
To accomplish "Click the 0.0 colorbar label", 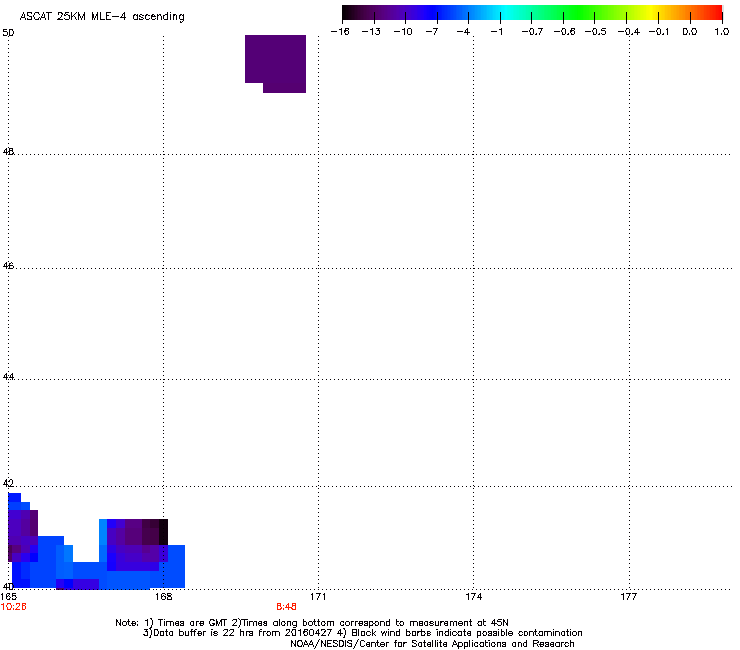I will pyautogui.click(x=690, y=32).
